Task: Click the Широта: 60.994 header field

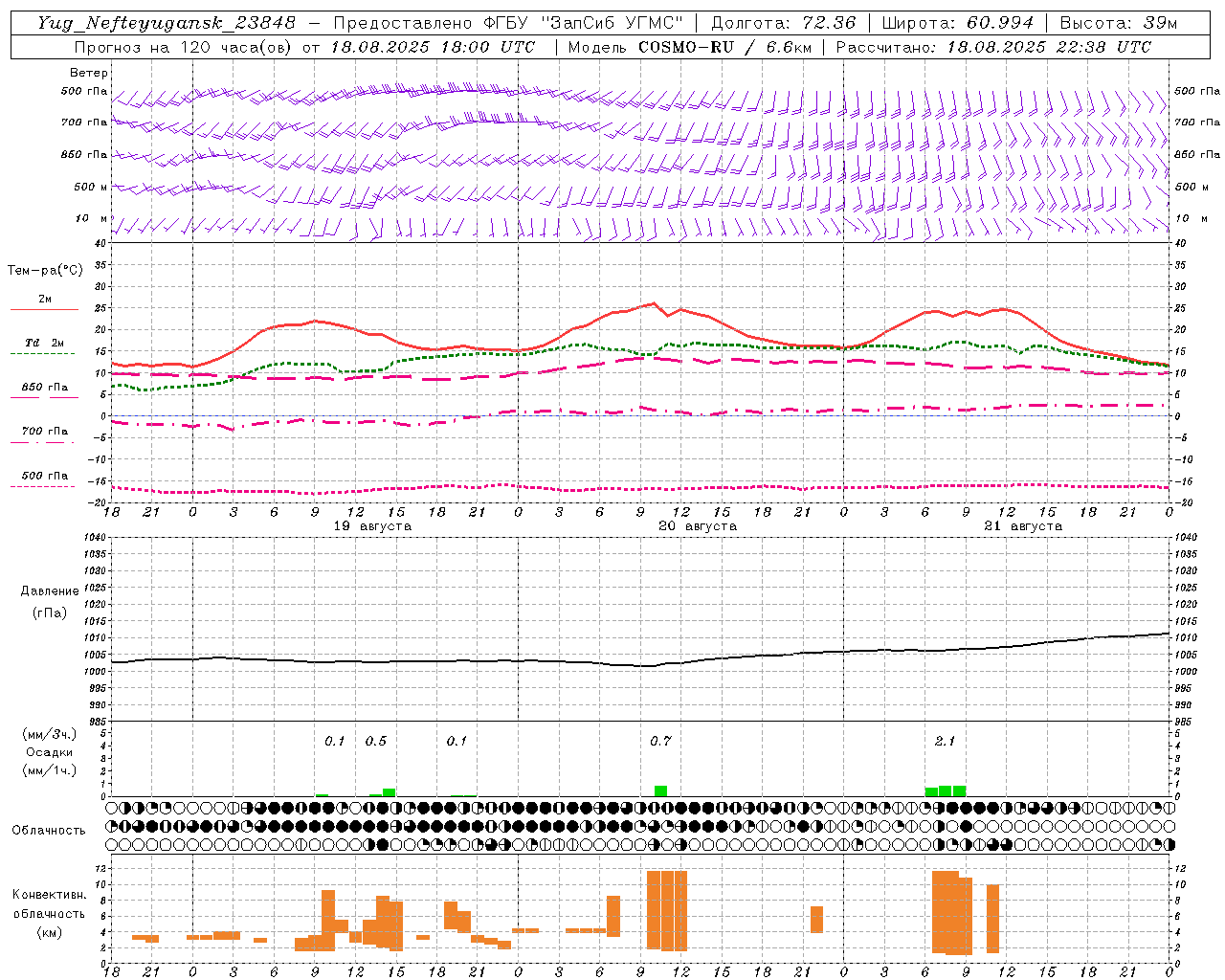Action: [x=957, y=23]
